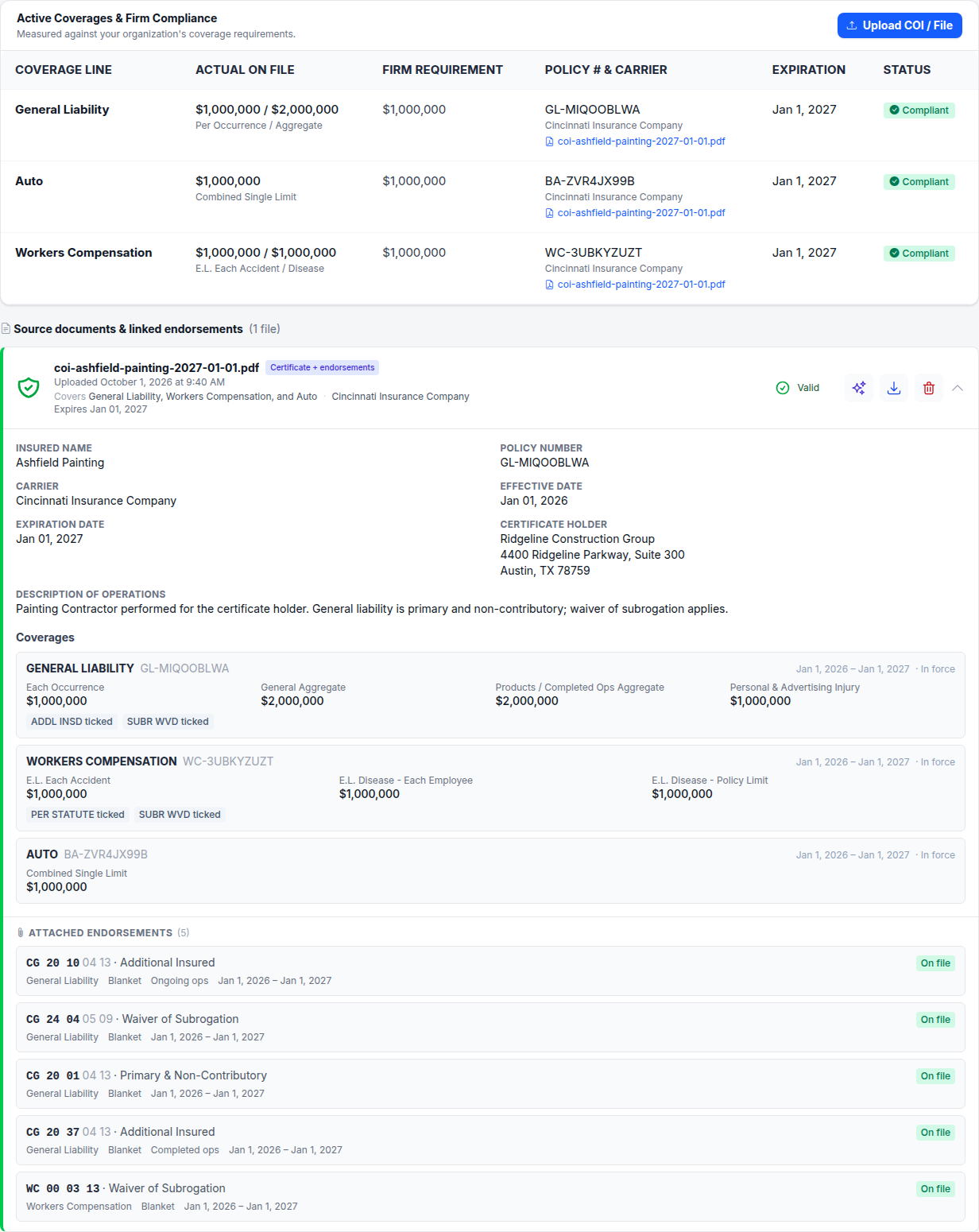Click the $1,000,000 / $2,000,000 actual value
979x1232 pixels.
pos(267,110)
